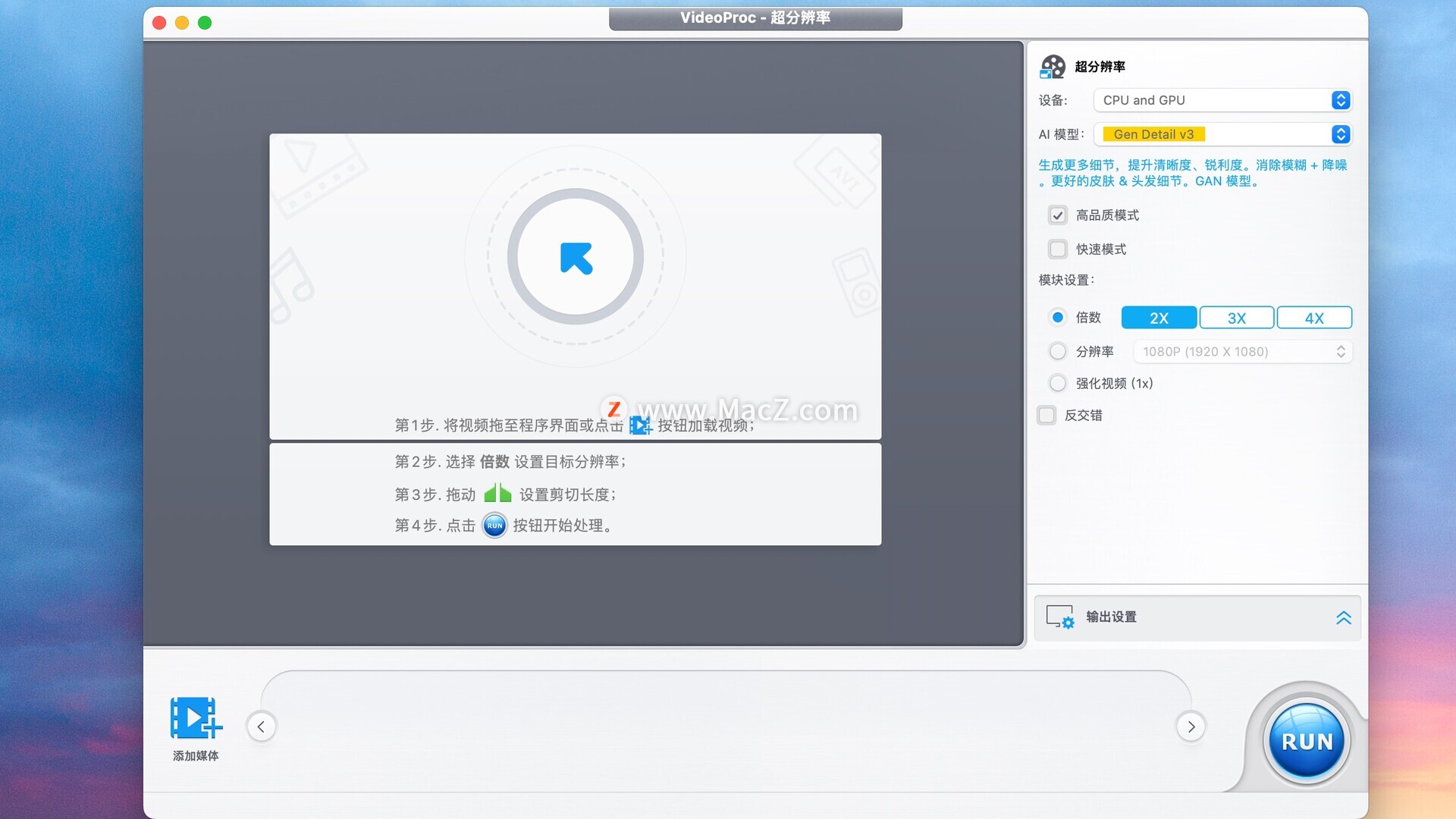The height and width of the screenshot is (819, 1456).
Task: Select the 分辨率 radio button
Action: point(1057,351)
